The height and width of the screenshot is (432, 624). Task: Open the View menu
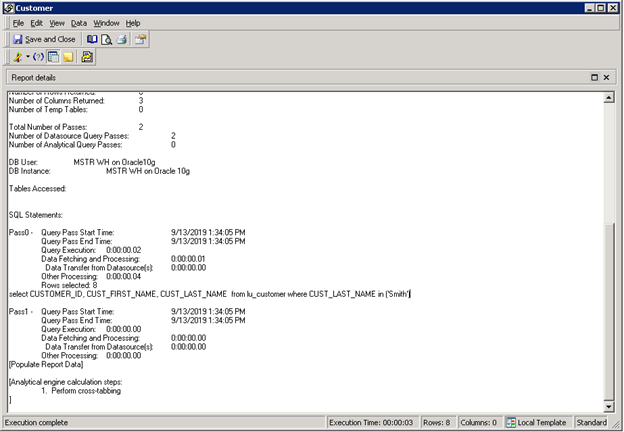click(57, 22)
